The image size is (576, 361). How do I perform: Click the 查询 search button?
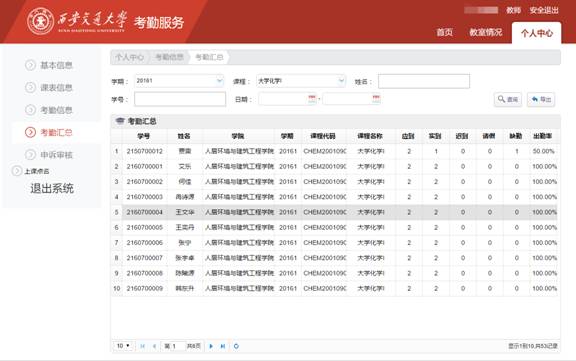point(508,99)
